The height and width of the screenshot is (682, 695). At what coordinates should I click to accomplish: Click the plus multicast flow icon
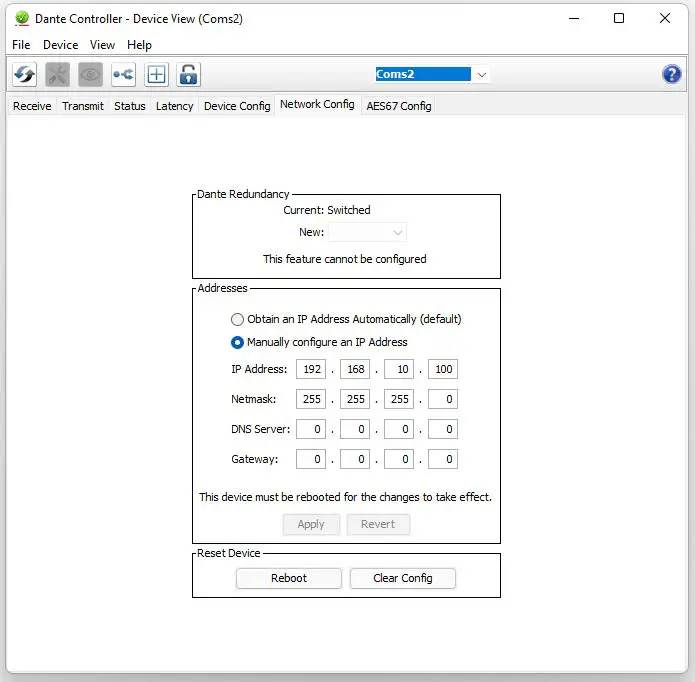pyautogui.click(x=156, y=74)
